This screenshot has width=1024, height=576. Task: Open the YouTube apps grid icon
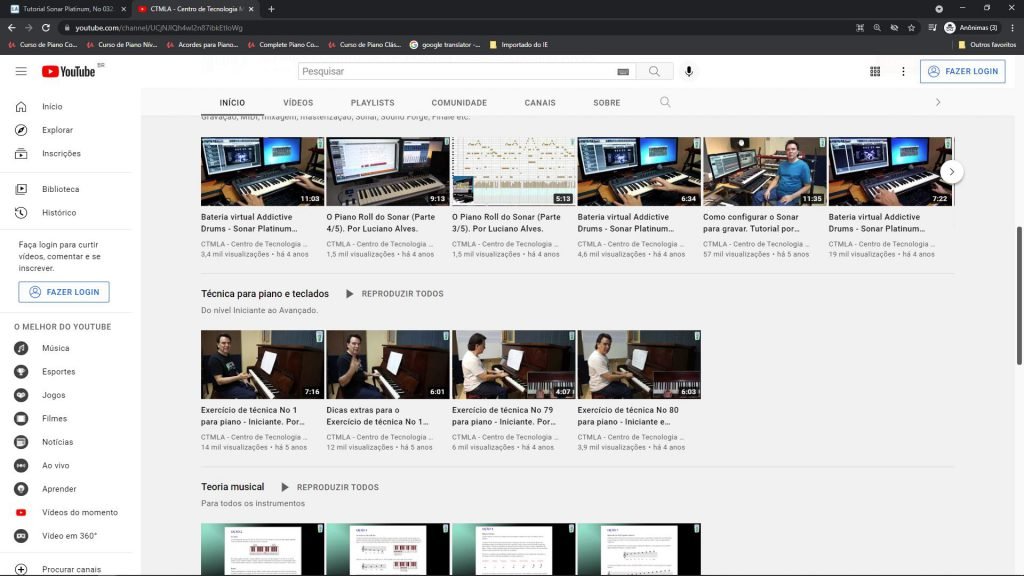point(874,71)
